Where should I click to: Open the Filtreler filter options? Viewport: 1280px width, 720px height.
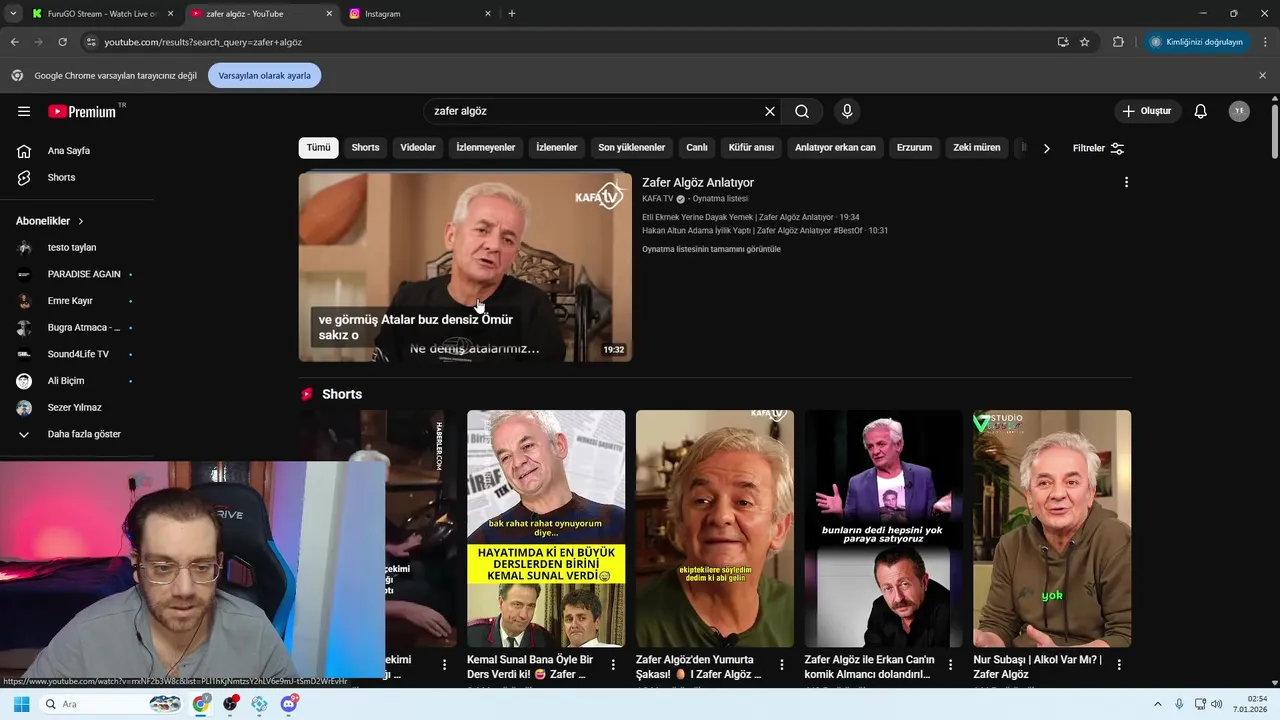click(x=1098, y=148)
